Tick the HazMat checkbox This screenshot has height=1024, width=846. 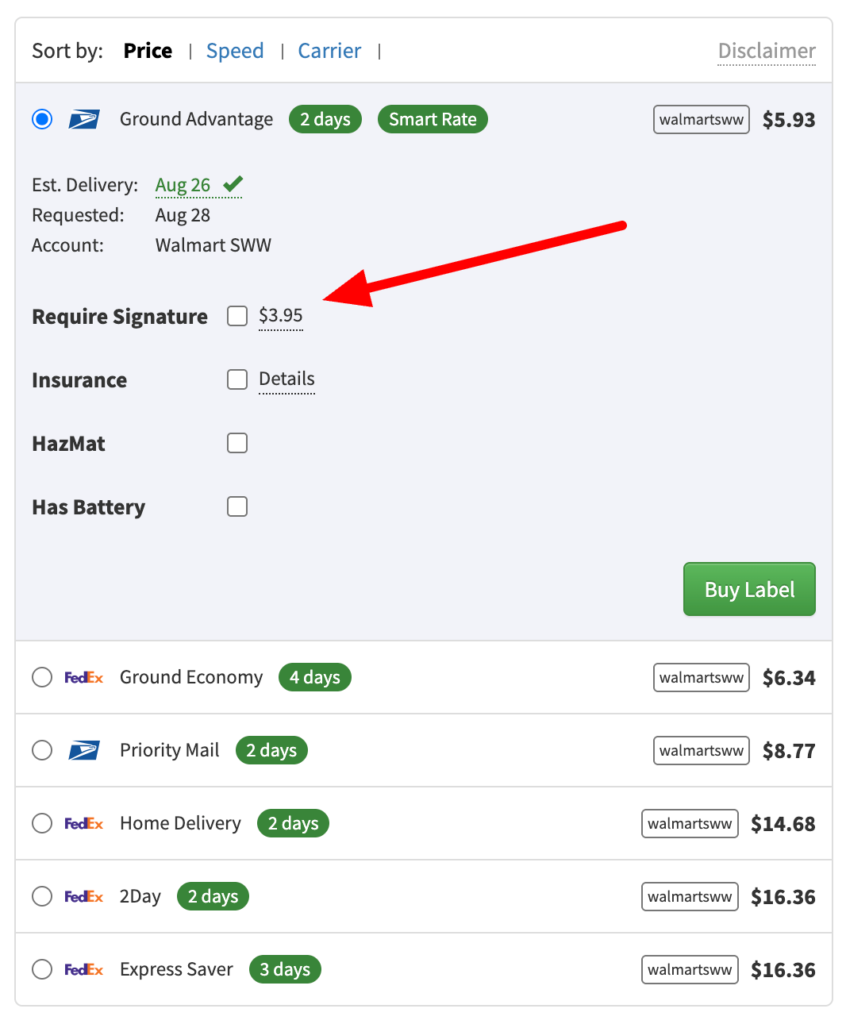pyautogui.click(x=237, y=443)
